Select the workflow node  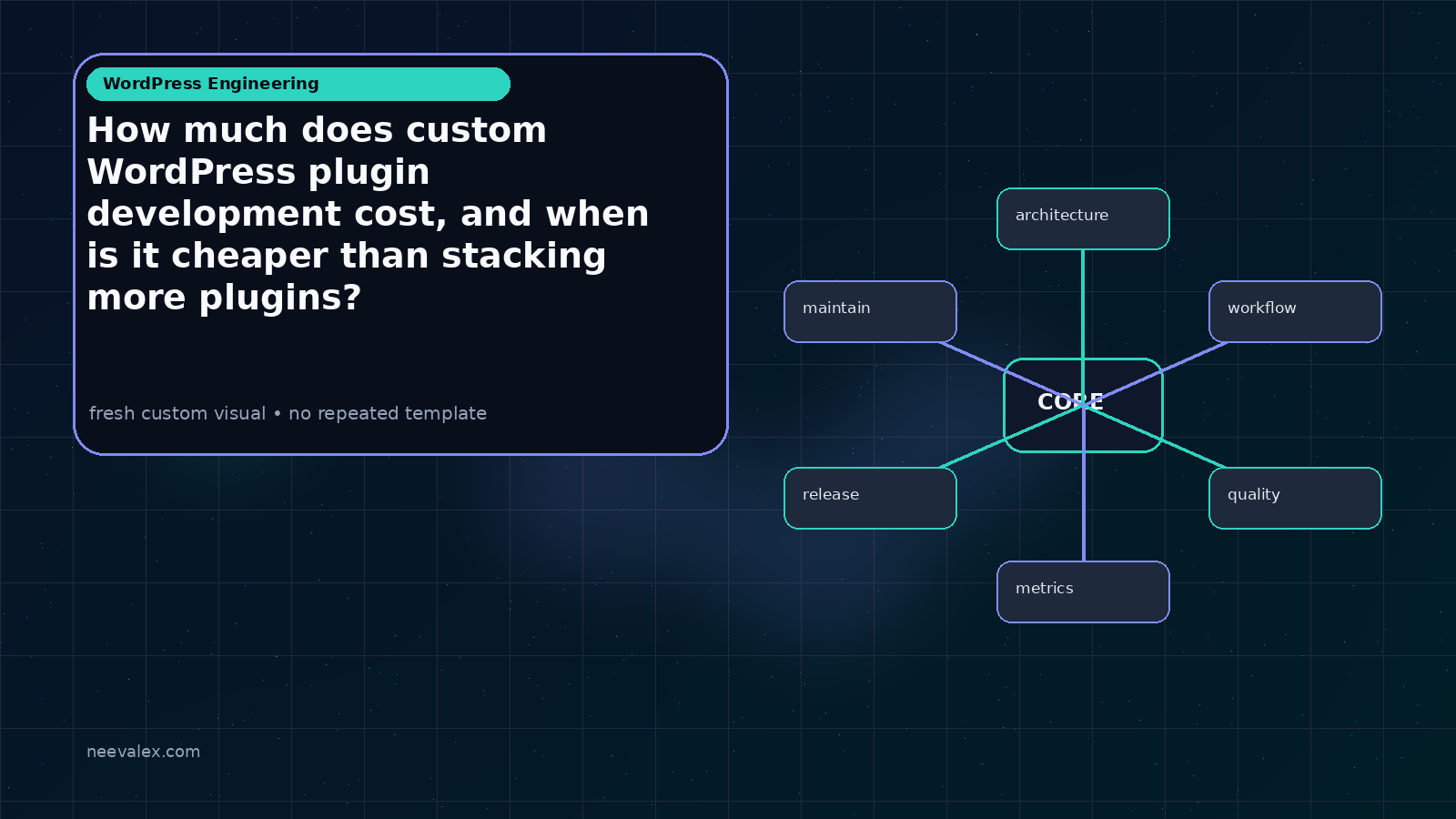tap(1295, 311)
